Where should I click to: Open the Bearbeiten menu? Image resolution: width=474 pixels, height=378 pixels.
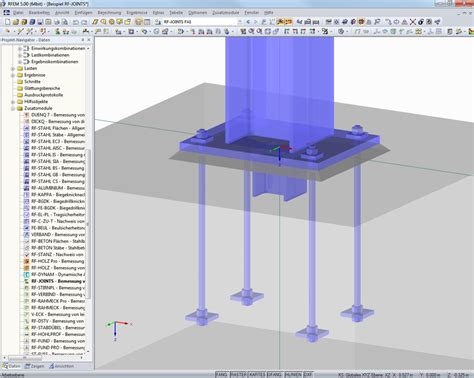(39, 13)
